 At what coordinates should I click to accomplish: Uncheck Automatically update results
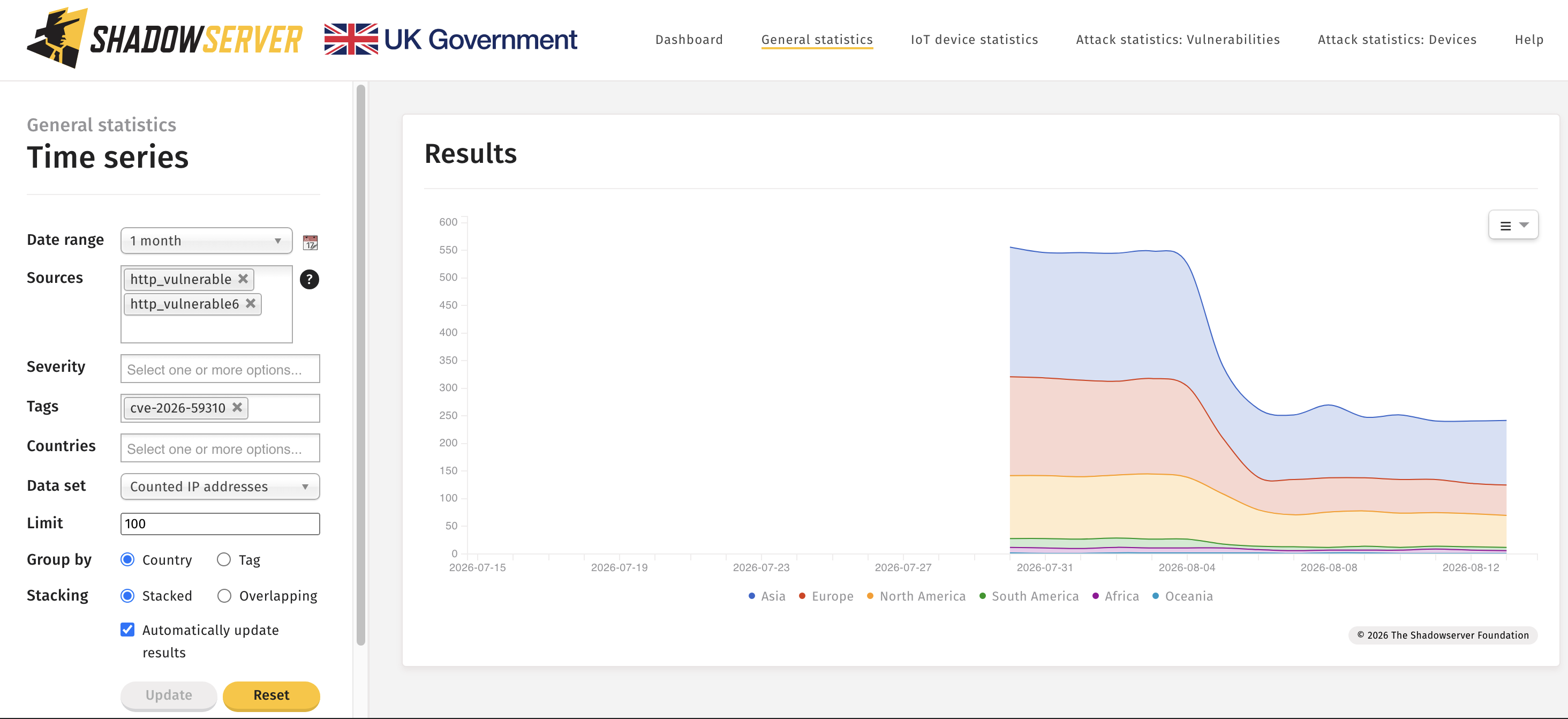(127, 630)
